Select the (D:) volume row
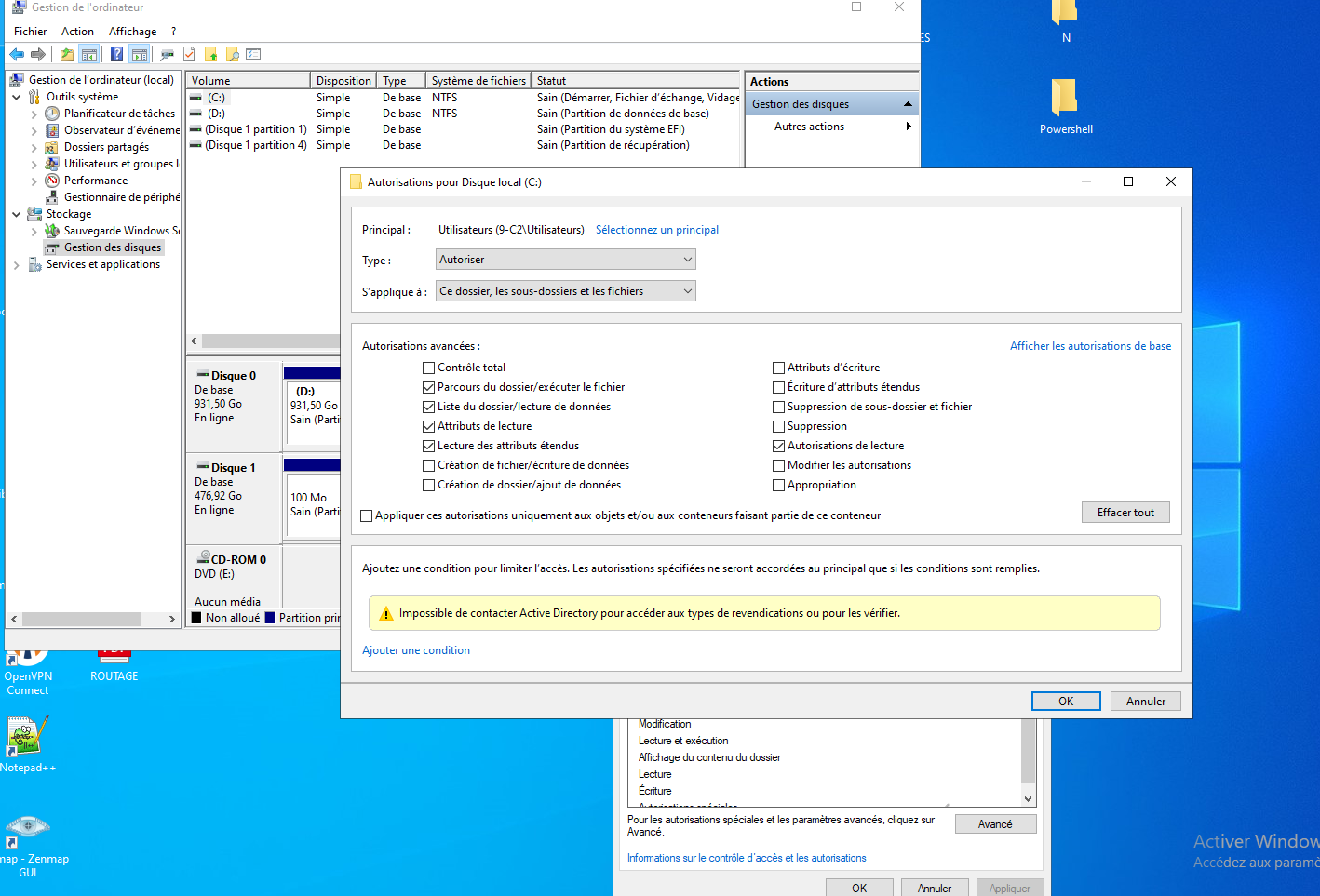 coord(216,114)
